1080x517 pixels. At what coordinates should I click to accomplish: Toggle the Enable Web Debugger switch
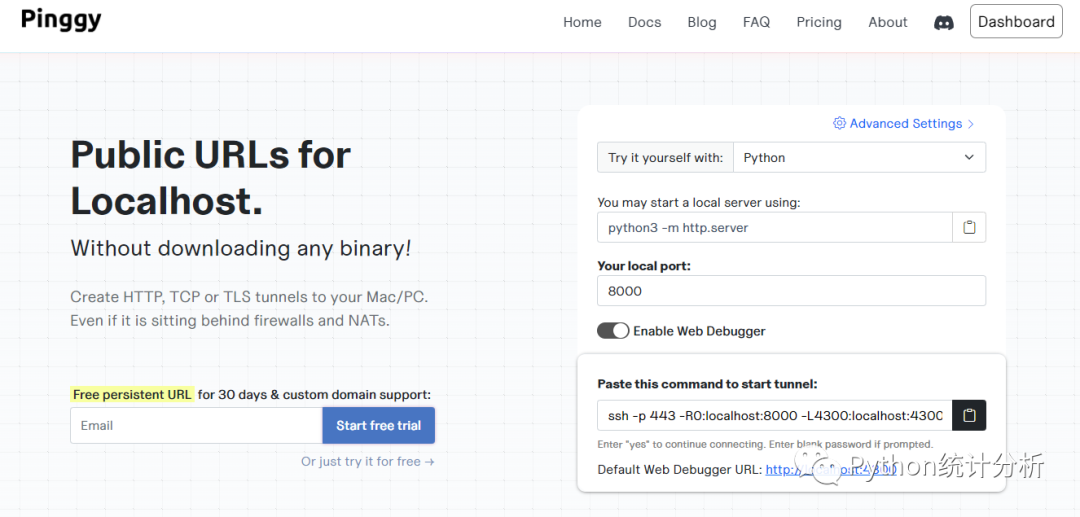click(x=613, y=331)
